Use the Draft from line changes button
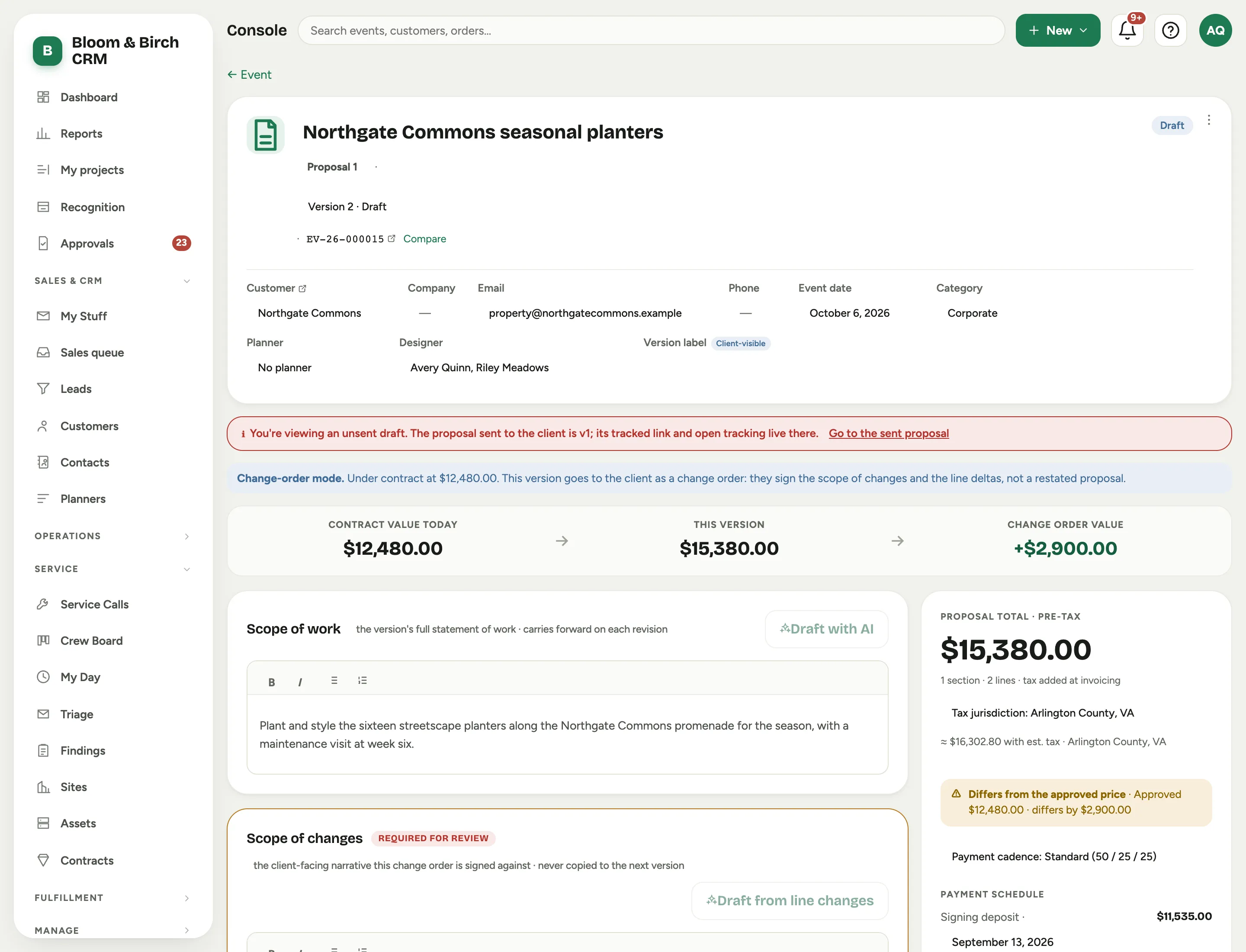 pos(790,901)
